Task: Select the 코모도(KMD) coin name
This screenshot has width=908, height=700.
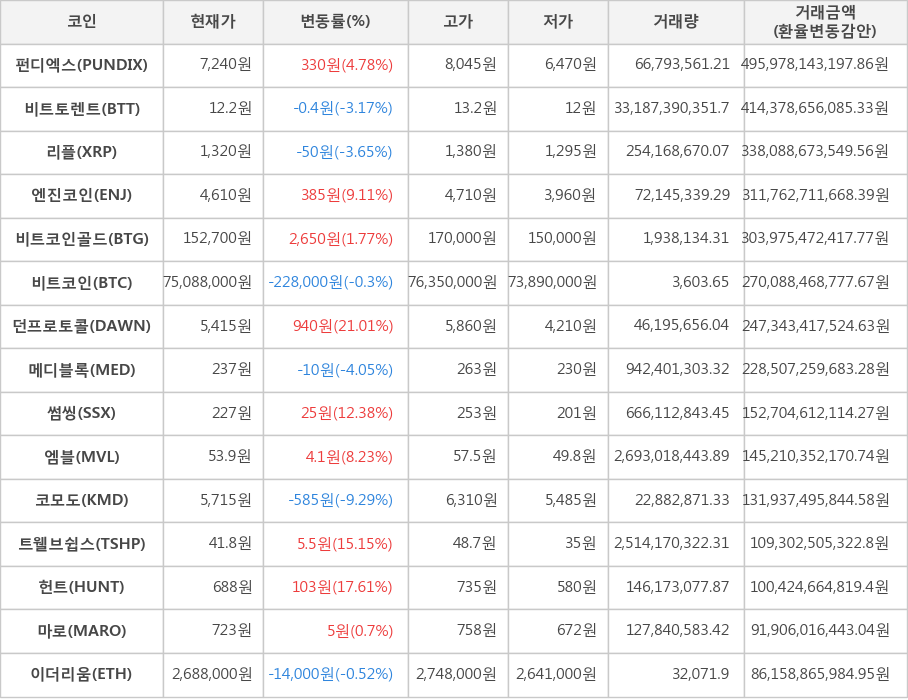Action: pos(82,500)
